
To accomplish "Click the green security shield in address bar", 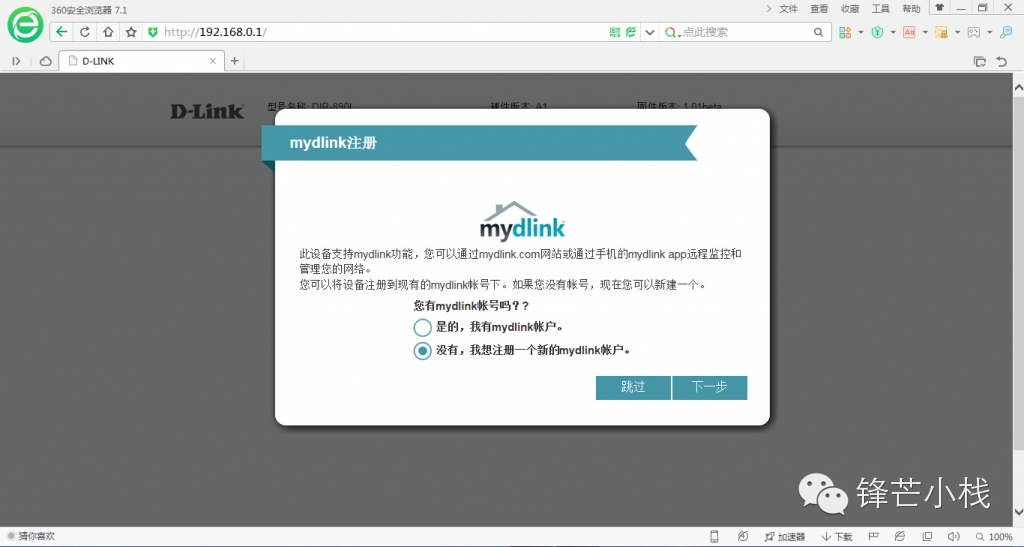I will [x=153, y=32].
